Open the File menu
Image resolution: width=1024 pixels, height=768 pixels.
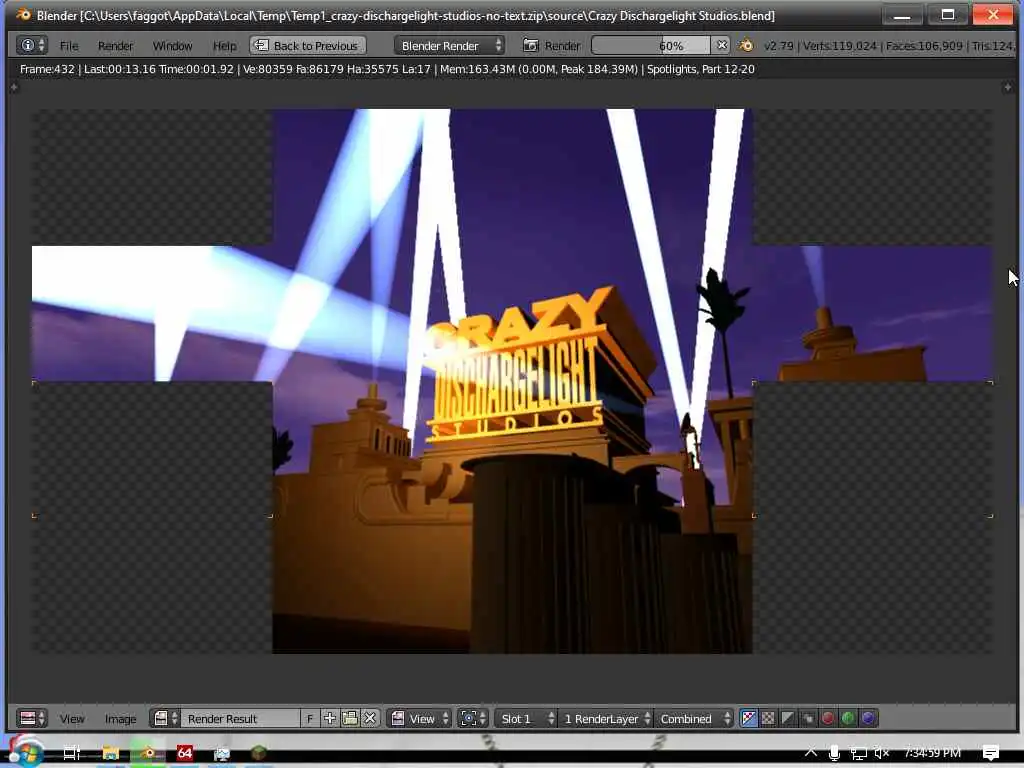point(69,46)
